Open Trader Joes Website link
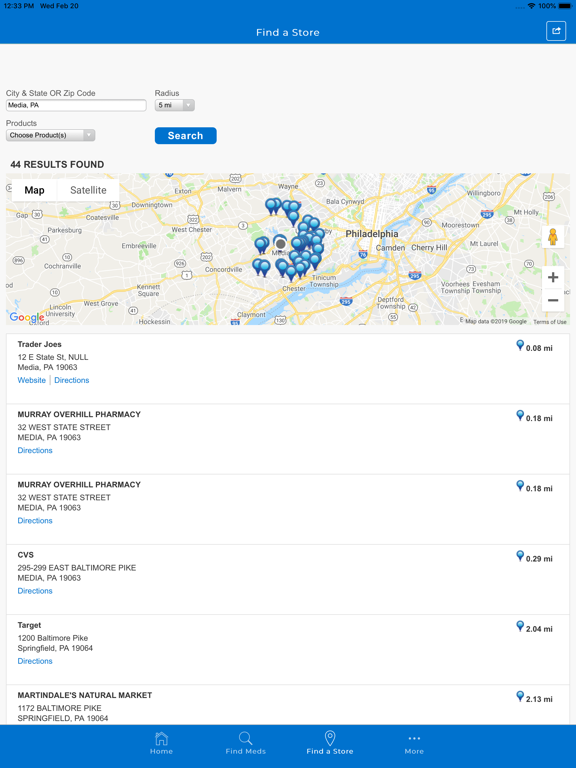 click(31, 380)
